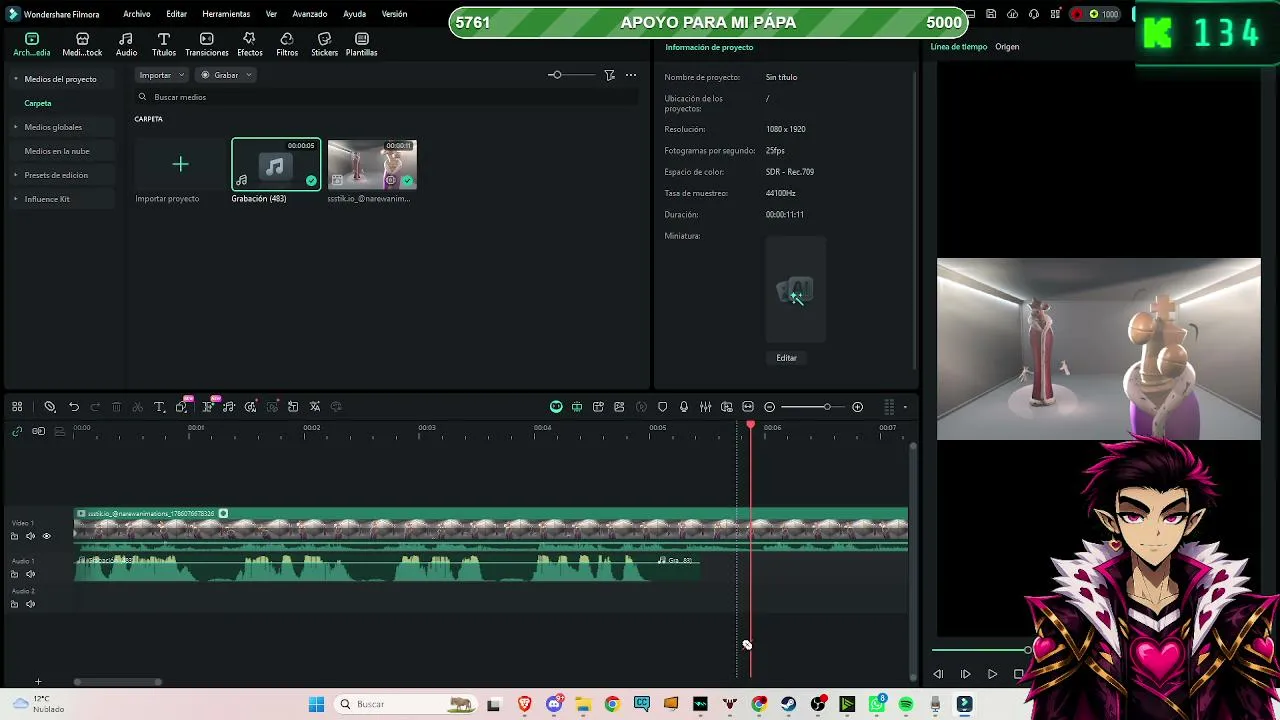Viewport: 1280px width, 720px height.
Task: Switch to the Origen preview tab
Action: point(1007,47)
